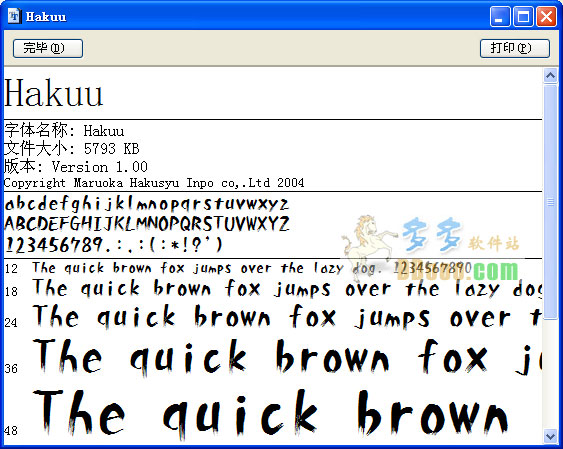Click the 字体名称: Hakuu line
563x449 pixels.
[x=64, y=130]
